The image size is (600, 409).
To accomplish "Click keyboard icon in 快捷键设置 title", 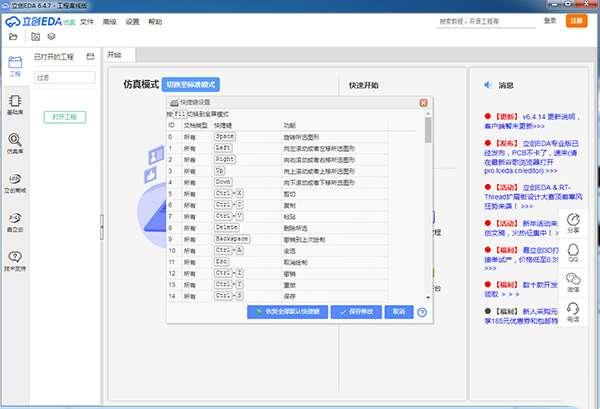I will (x=174, y=103).
